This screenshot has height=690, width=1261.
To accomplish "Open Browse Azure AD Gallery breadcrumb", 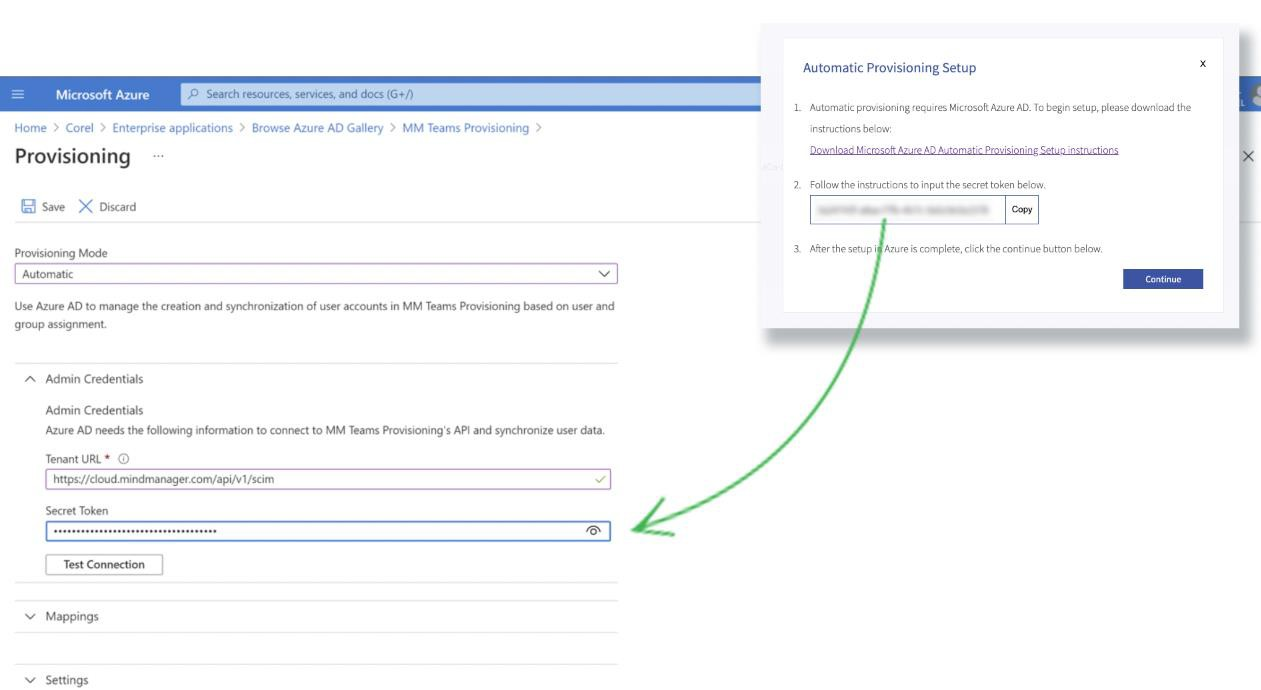I will coord(317,128).
